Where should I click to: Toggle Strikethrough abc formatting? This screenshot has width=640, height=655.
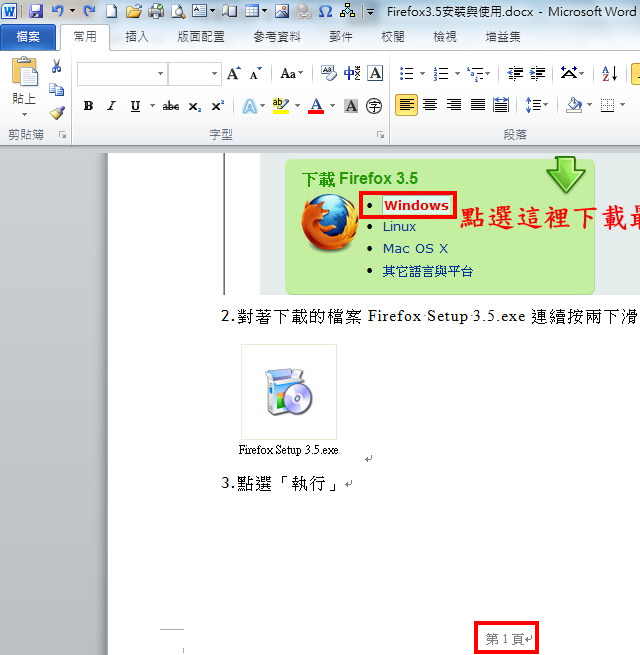(x=171, y=106)
